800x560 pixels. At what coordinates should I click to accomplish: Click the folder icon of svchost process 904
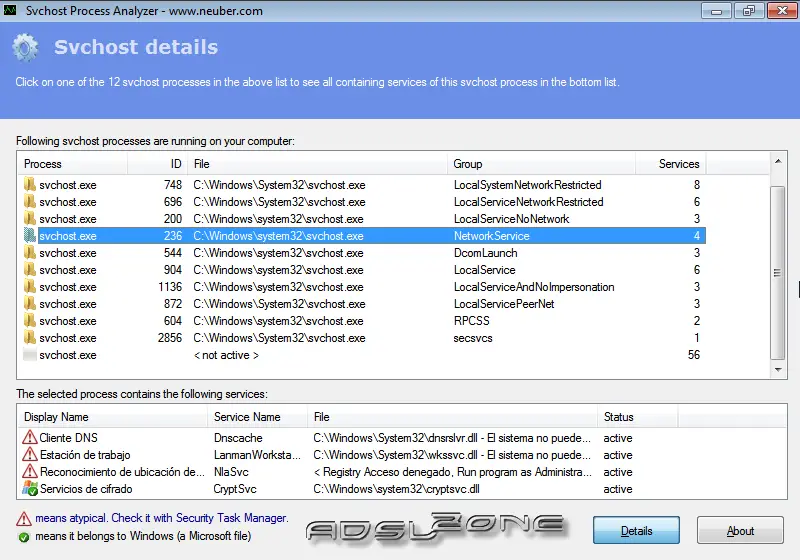[30, 269]
